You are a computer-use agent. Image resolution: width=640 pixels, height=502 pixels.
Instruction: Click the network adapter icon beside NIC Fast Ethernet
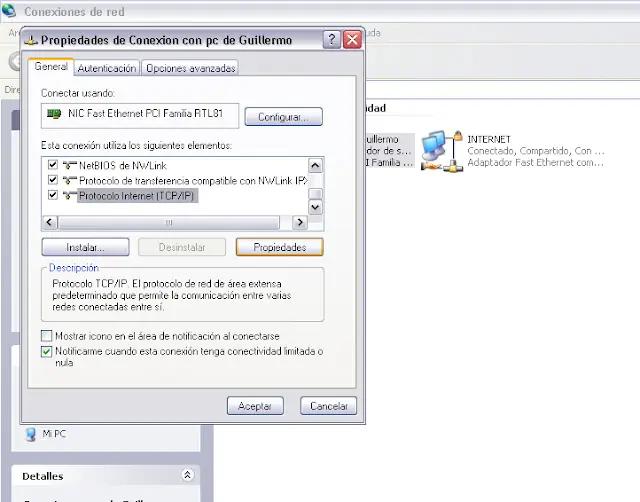click(x=54, y=113)
